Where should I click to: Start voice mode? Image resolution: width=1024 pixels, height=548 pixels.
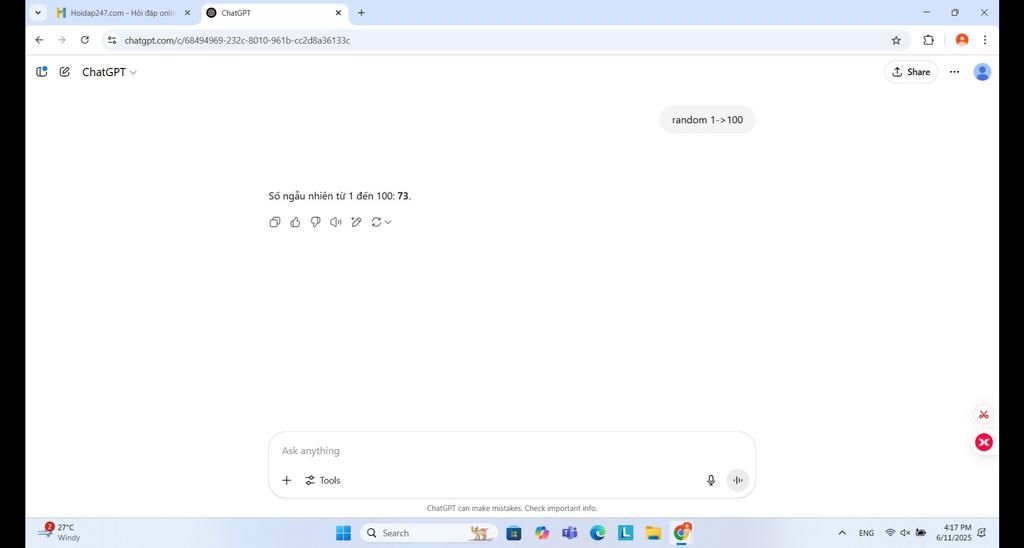point(737,480)
